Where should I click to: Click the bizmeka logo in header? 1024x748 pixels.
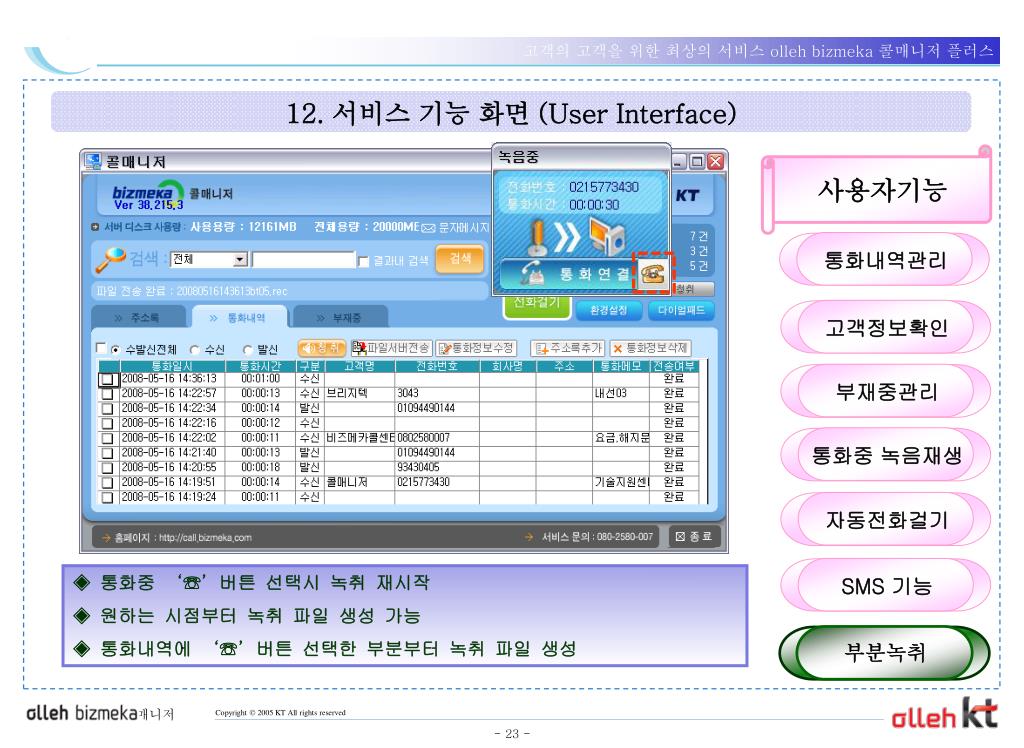coord(148,195)
